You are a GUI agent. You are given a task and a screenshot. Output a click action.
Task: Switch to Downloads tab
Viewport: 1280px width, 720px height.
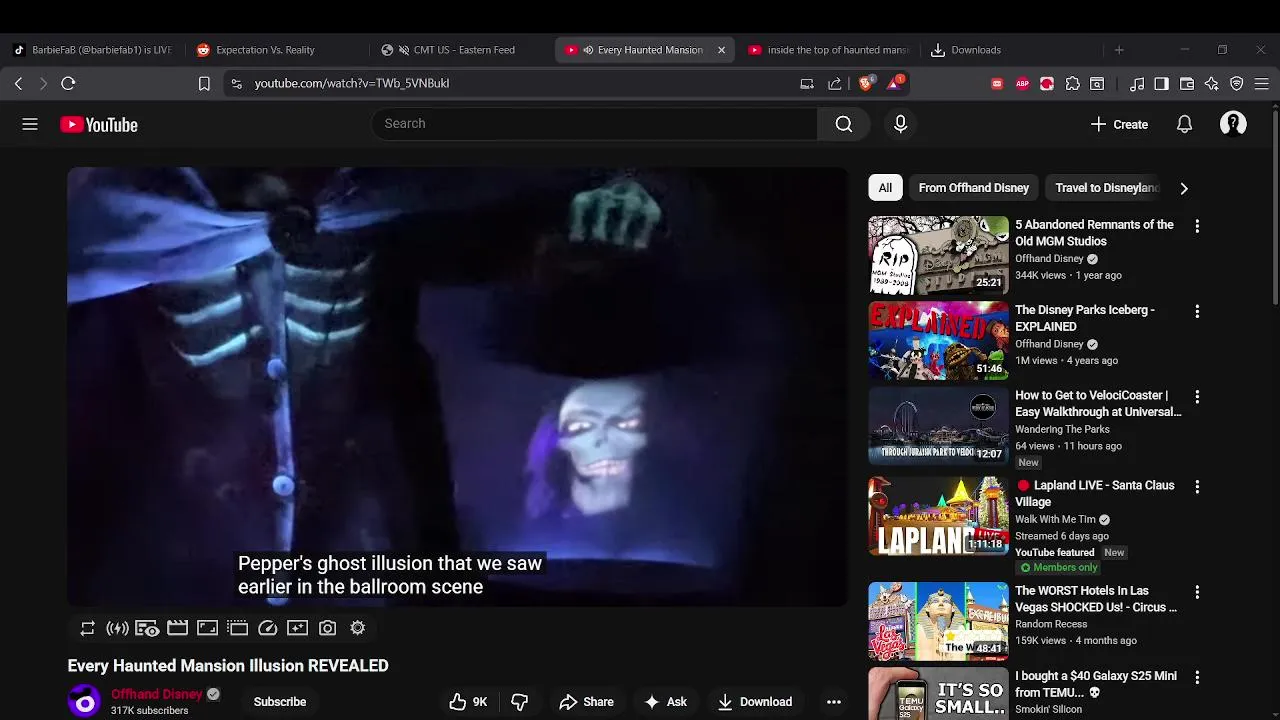point(1010,50)
